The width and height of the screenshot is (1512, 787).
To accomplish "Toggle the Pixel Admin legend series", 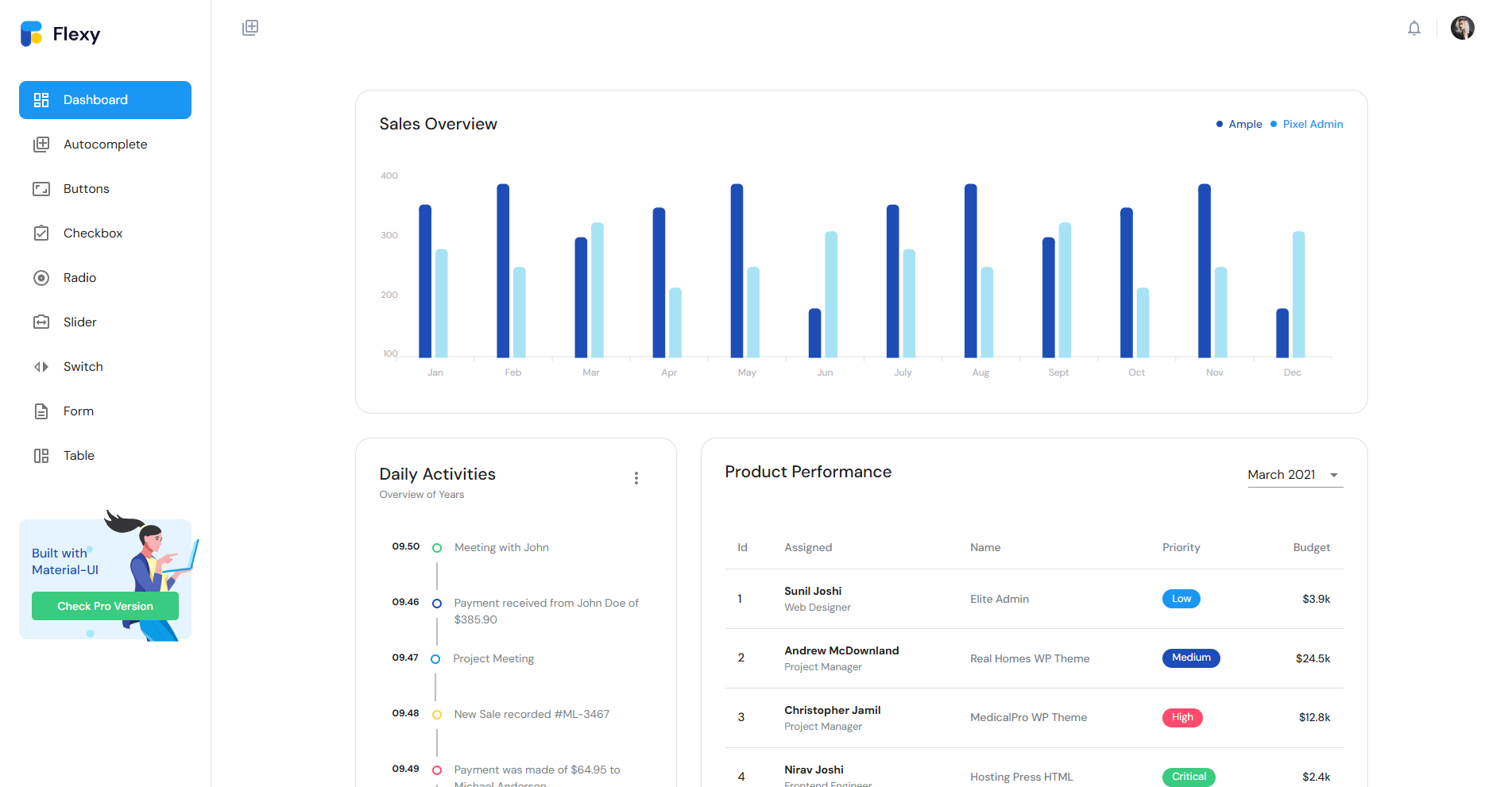I will 1306,124.
